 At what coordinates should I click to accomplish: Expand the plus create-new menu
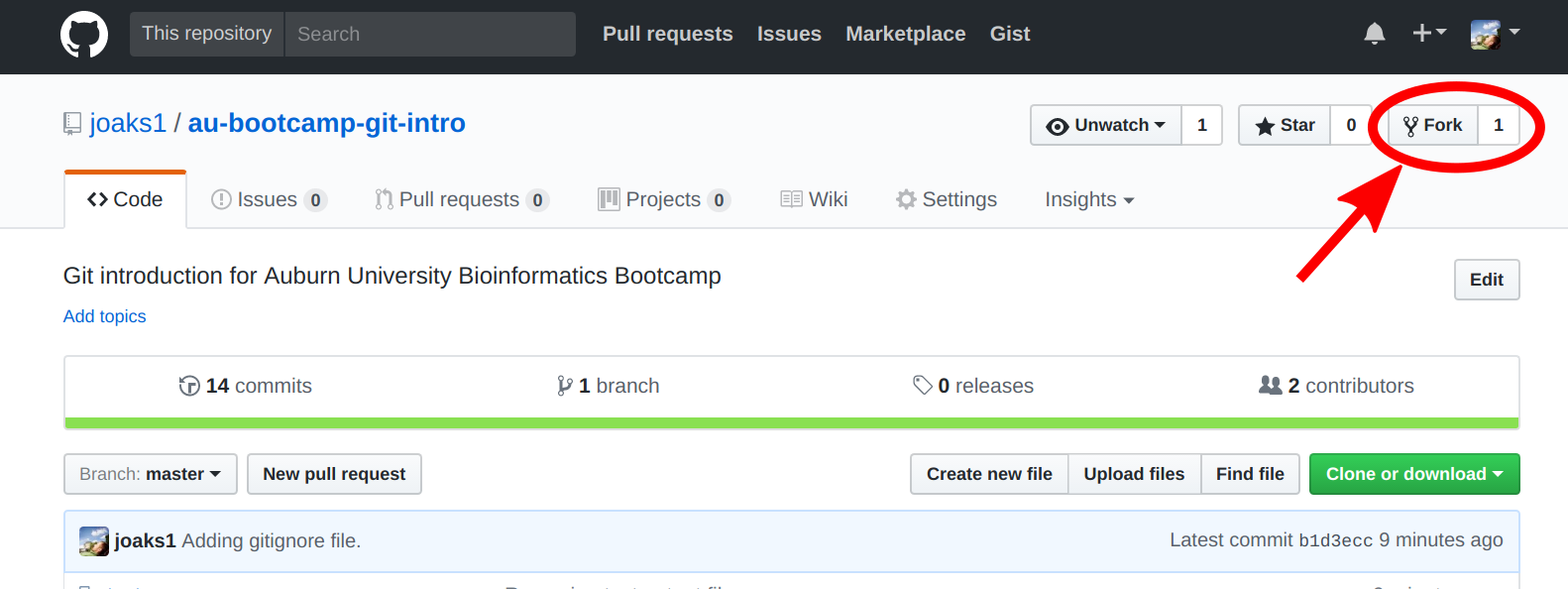tap(1428, 34)
